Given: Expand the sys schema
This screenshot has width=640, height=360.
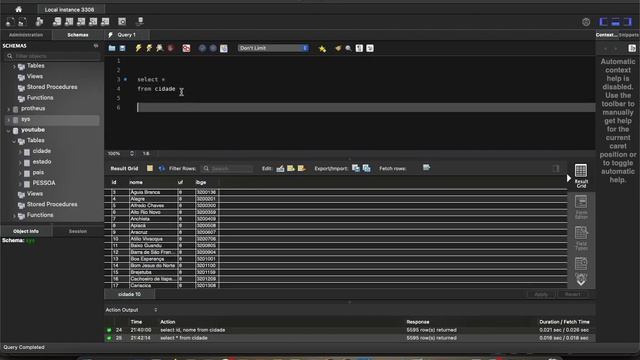Looking at the screenshot, I should pos(9,120).
